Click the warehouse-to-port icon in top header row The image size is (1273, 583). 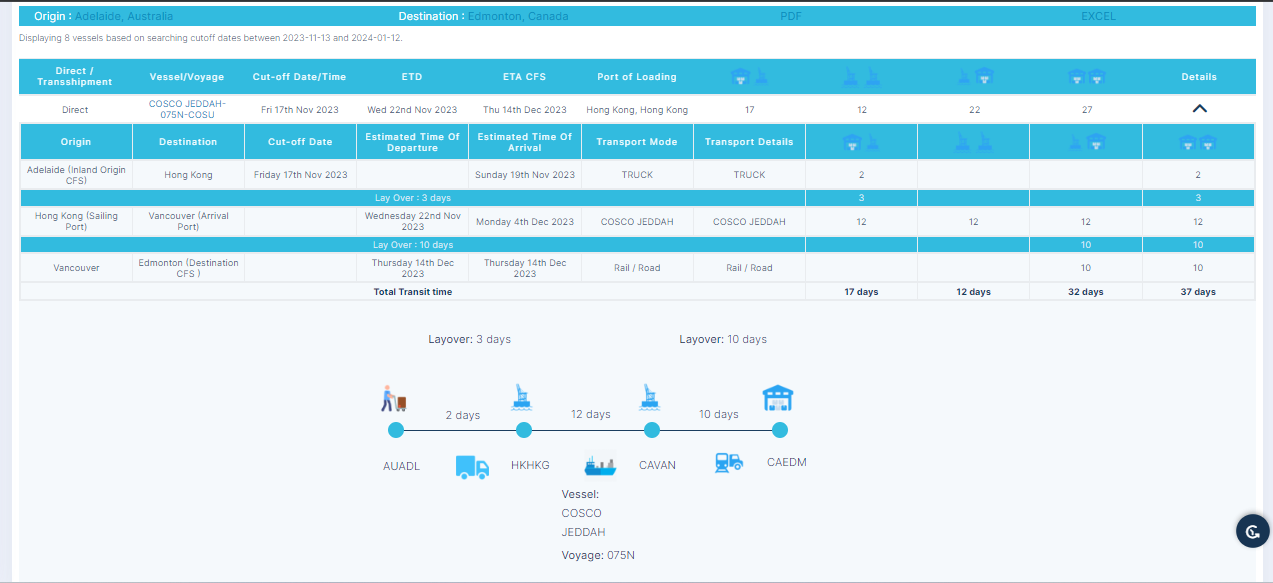click(748, 77)
